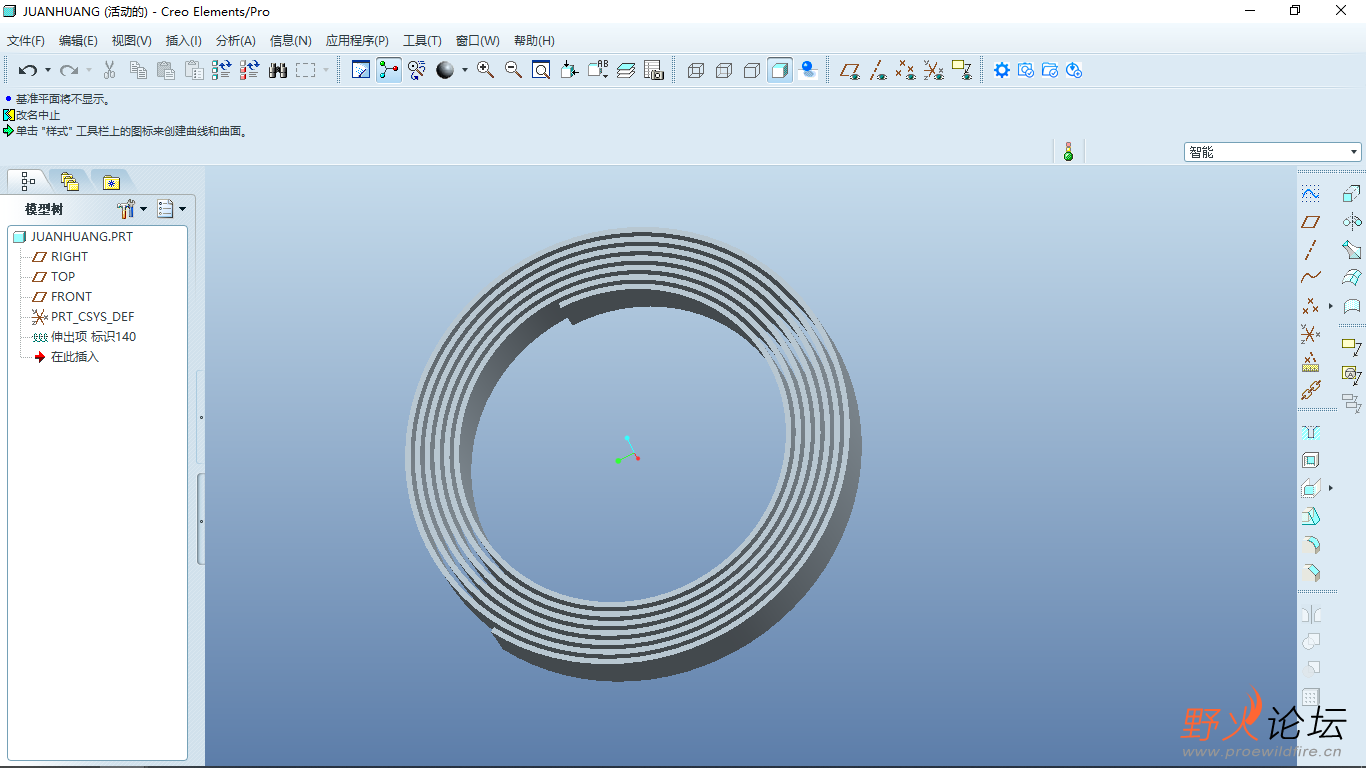The height and width of the screenshot is (768, 1366).
Task: Click the blue folder with checkmark icon
Action: (1050, 70)
